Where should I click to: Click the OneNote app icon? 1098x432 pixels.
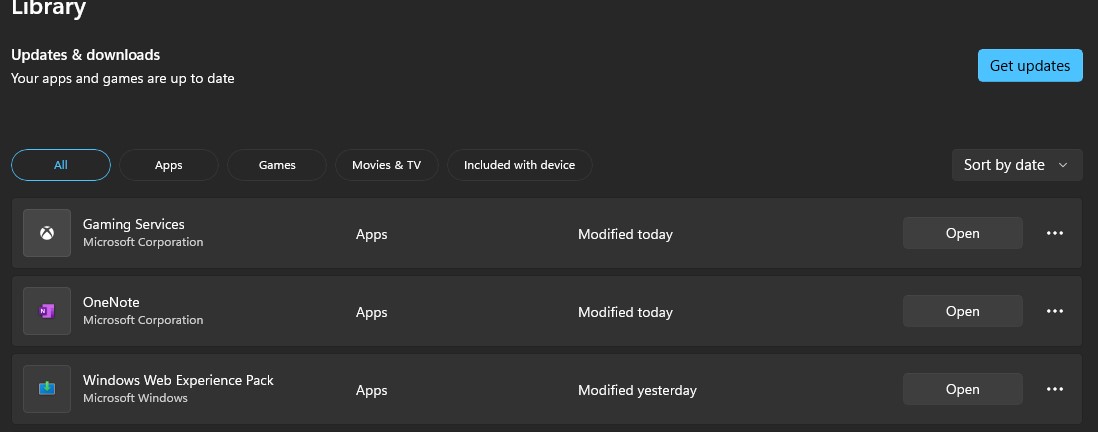tap(47, 311)
